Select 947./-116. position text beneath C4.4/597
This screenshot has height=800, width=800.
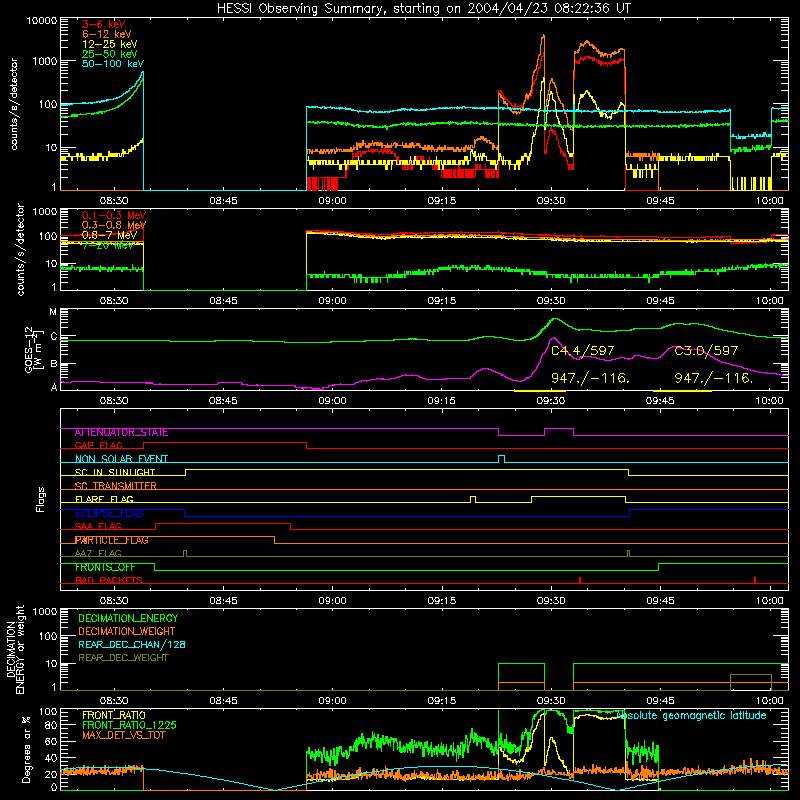[590, 378]
